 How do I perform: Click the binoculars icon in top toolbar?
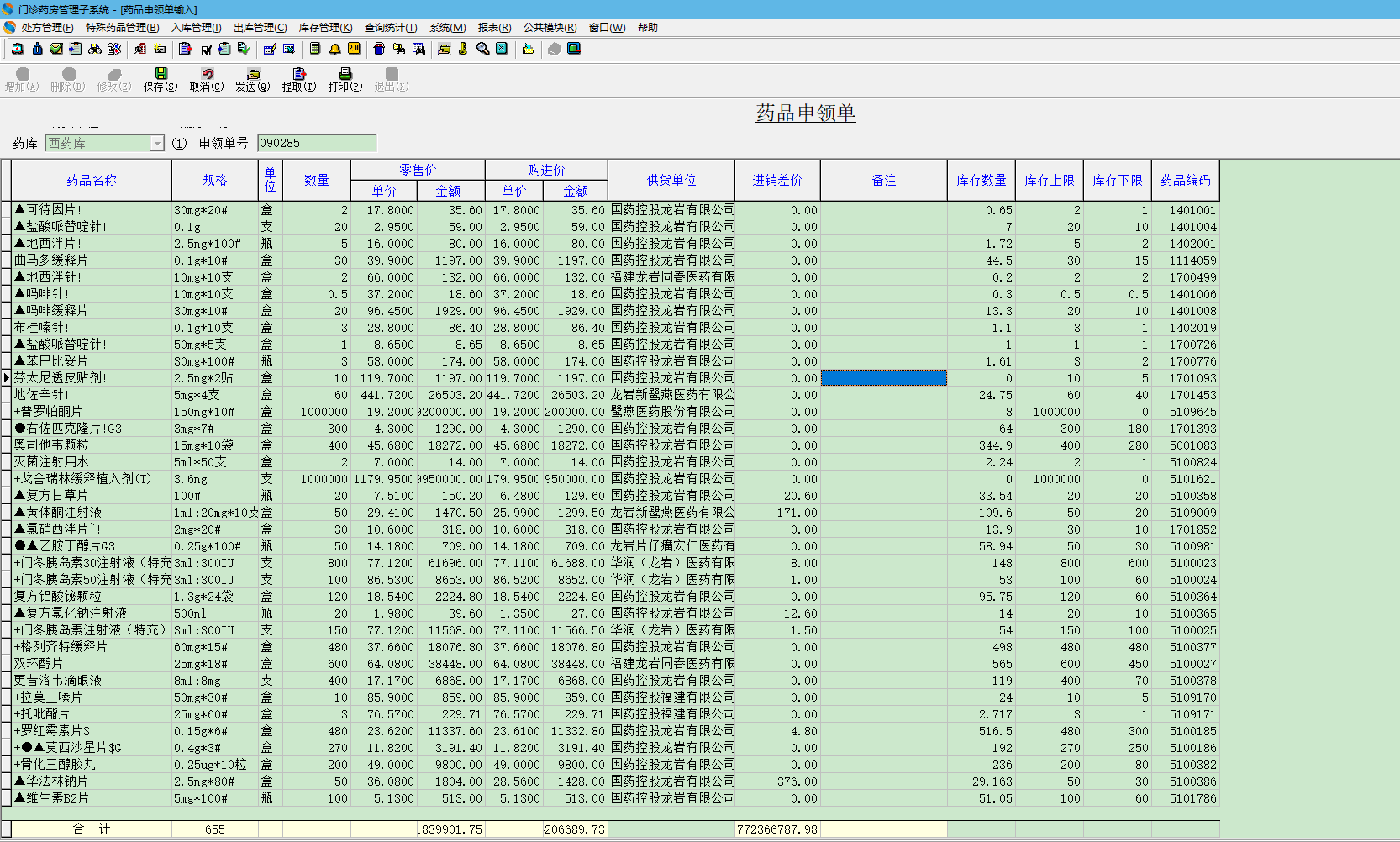point(95,49)
